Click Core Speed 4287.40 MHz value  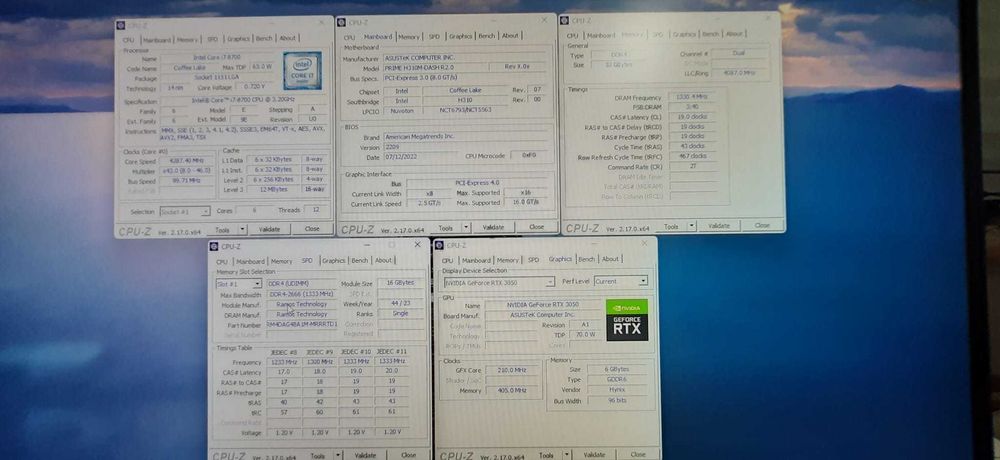pos(187,161)
